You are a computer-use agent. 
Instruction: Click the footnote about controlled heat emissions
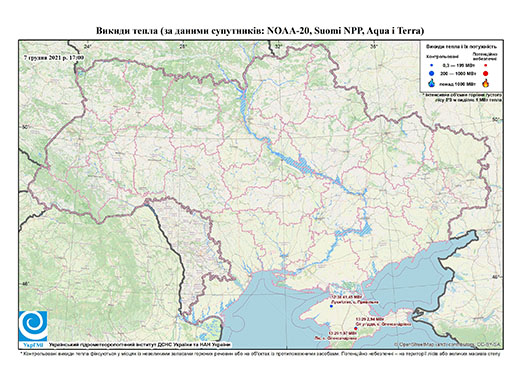point(260,353)
